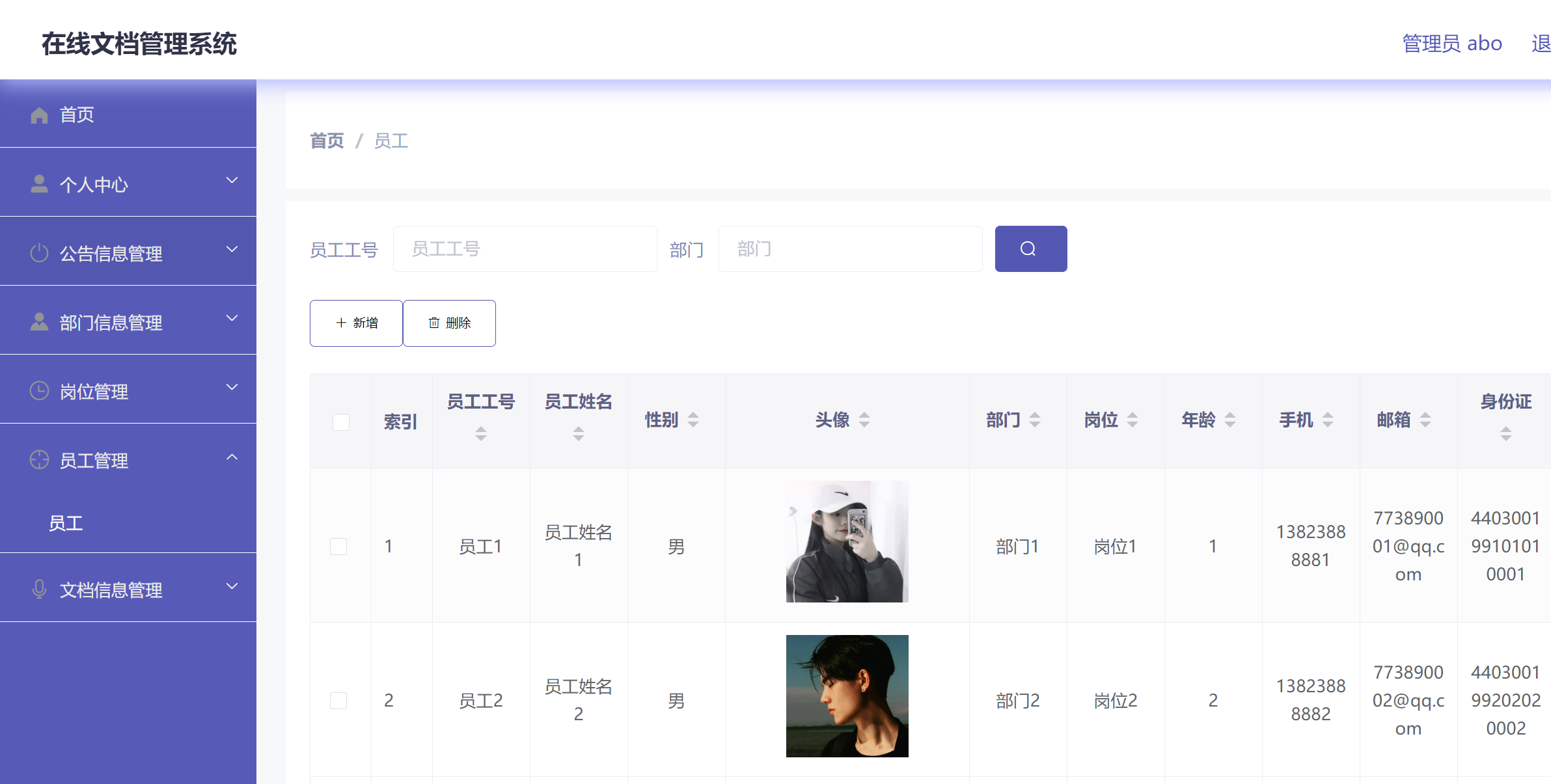Image resolution: width=1551 pixels, height=784 pixels.
Task: Sort by 性别 column arrows
Action: [693, 420]
